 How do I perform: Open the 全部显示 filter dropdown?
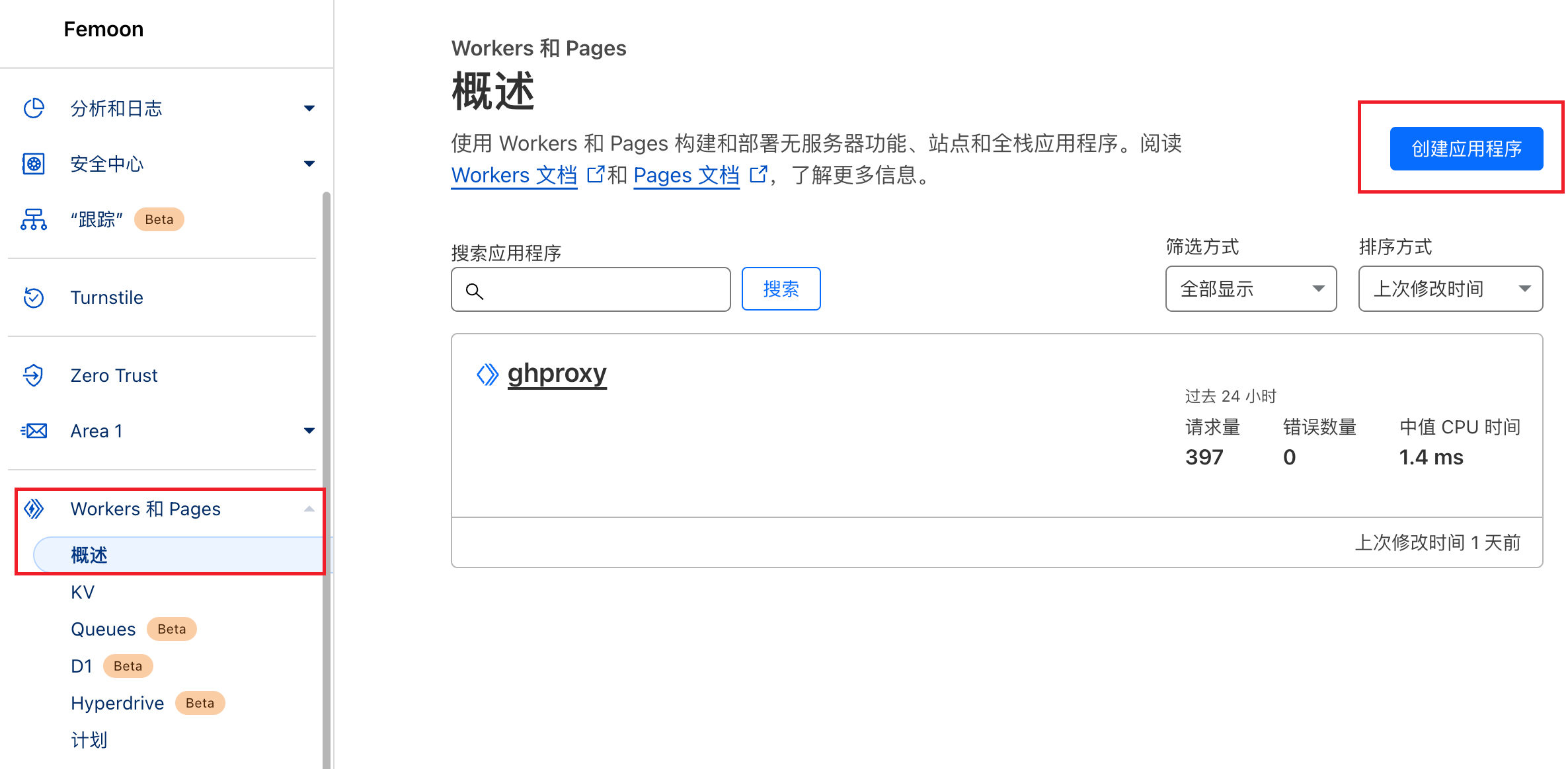[1250, 289]
